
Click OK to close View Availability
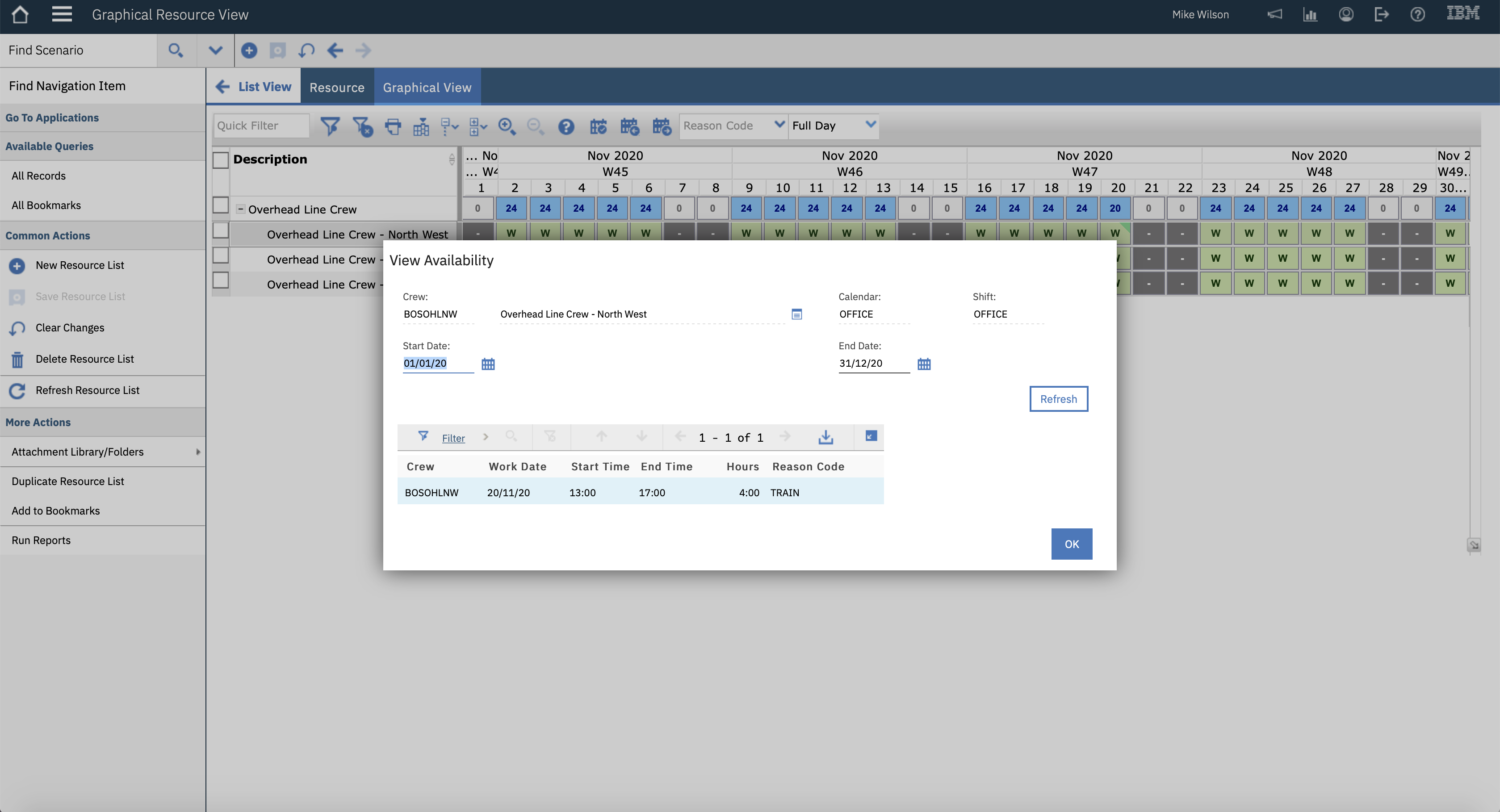(x=1072, y=544)
